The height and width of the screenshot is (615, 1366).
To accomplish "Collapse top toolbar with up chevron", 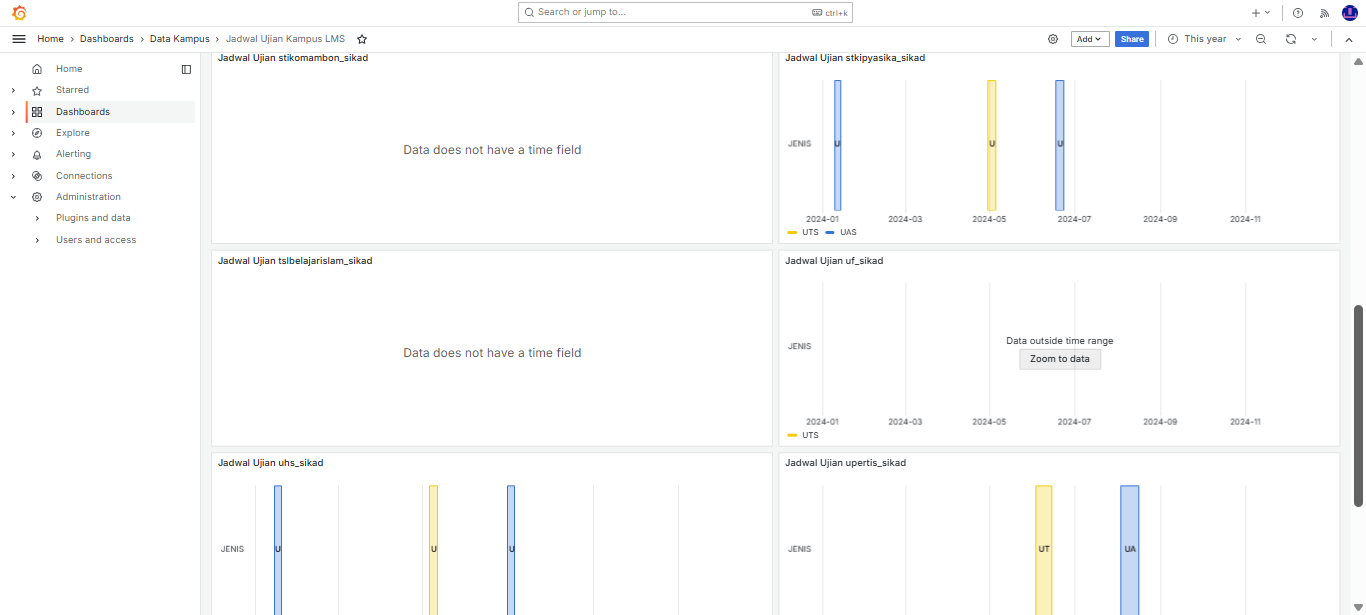I will (x=1348, y=39).
